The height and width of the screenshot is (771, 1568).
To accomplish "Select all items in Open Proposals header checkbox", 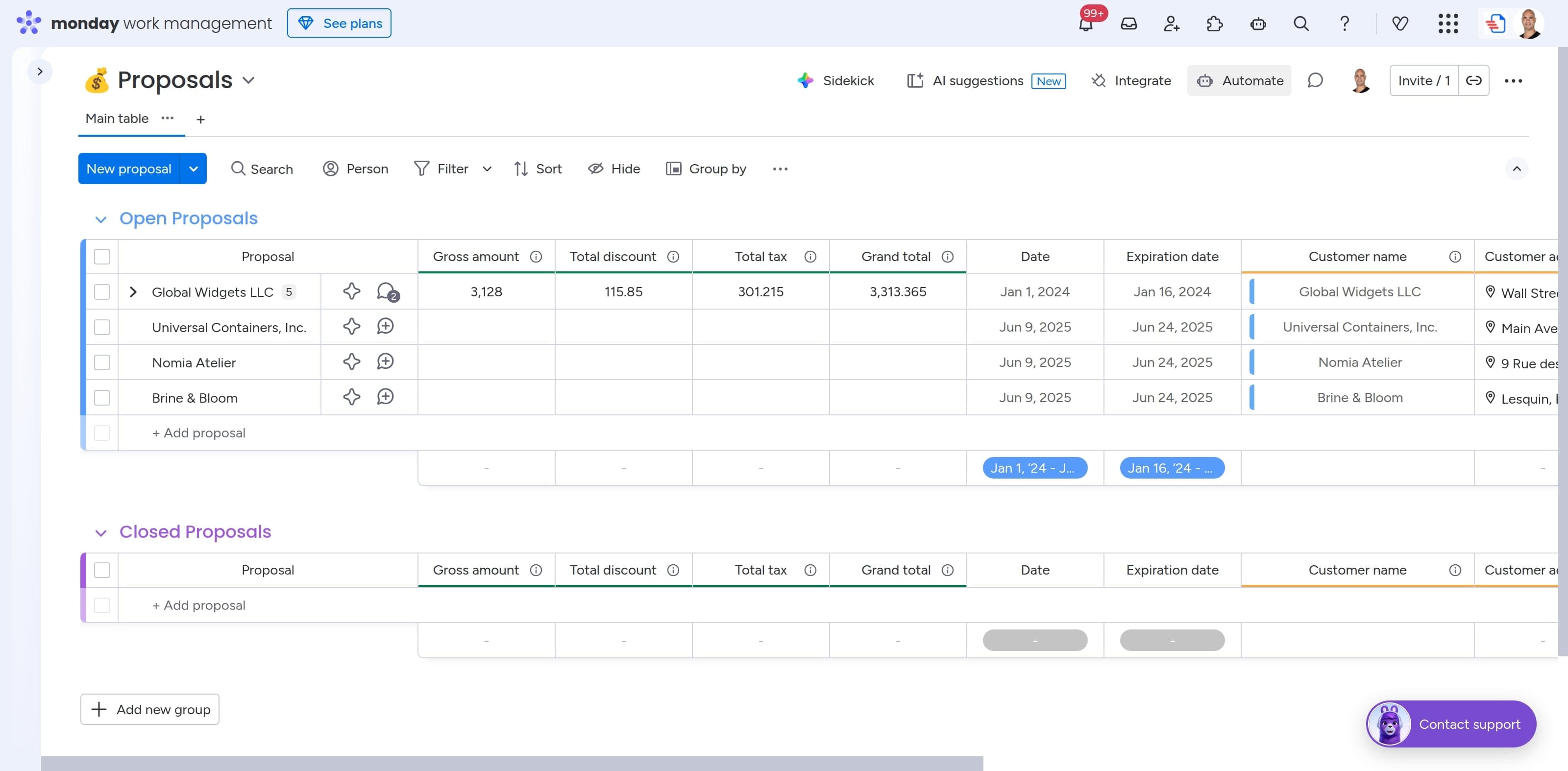I will click(101, 256).
